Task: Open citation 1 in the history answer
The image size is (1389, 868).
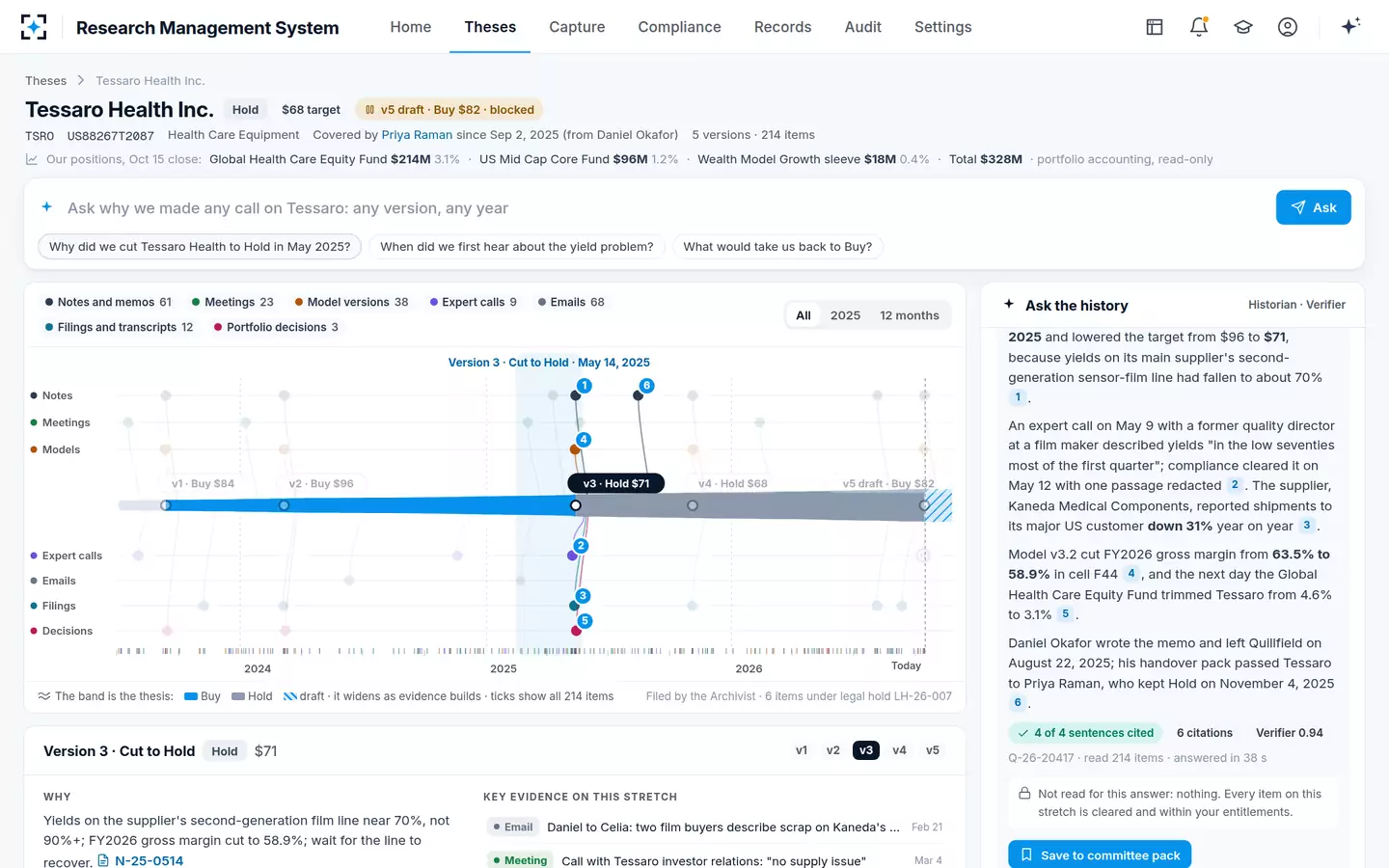Action: click(x=1018, y=397)
